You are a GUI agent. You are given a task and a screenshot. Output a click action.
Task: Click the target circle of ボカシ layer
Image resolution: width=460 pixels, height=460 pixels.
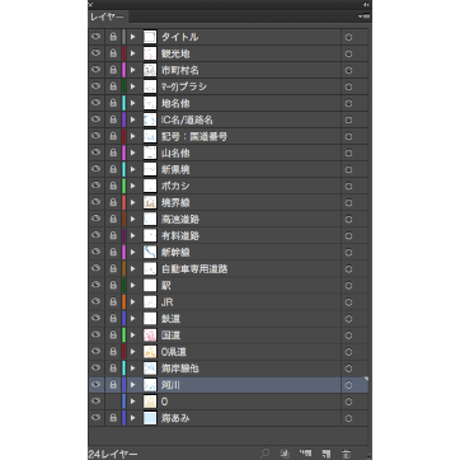coord(349,186)
